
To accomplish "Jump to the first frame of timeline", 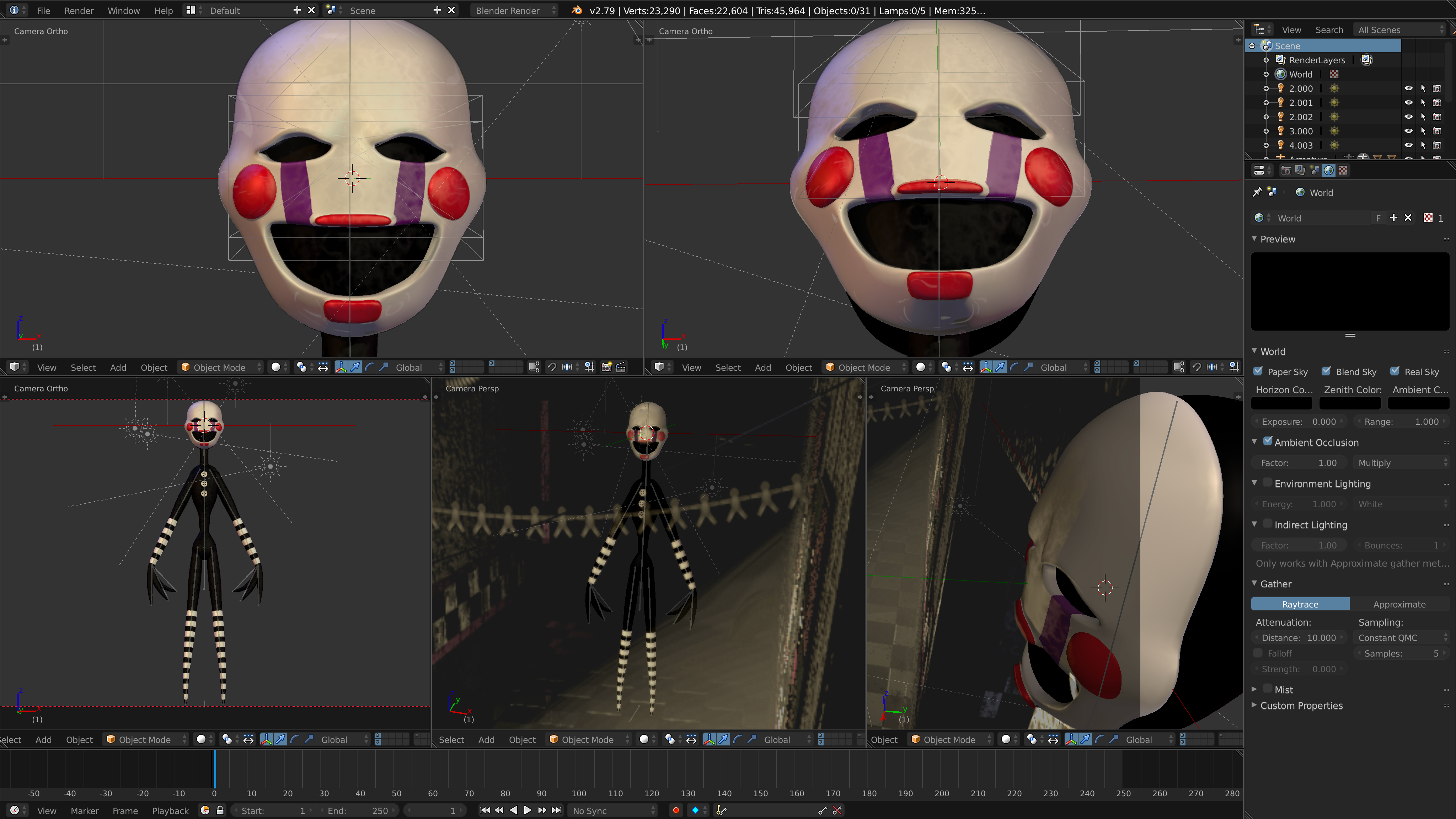I will [485, 810].
